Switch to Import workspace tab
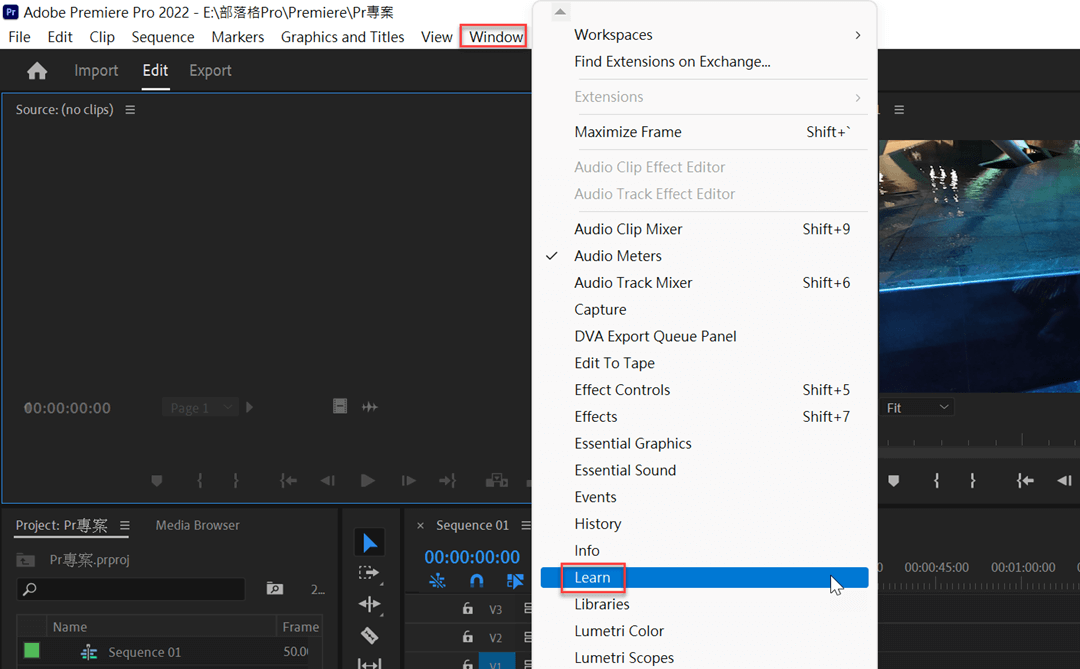1080x669 pixels. 96,70
